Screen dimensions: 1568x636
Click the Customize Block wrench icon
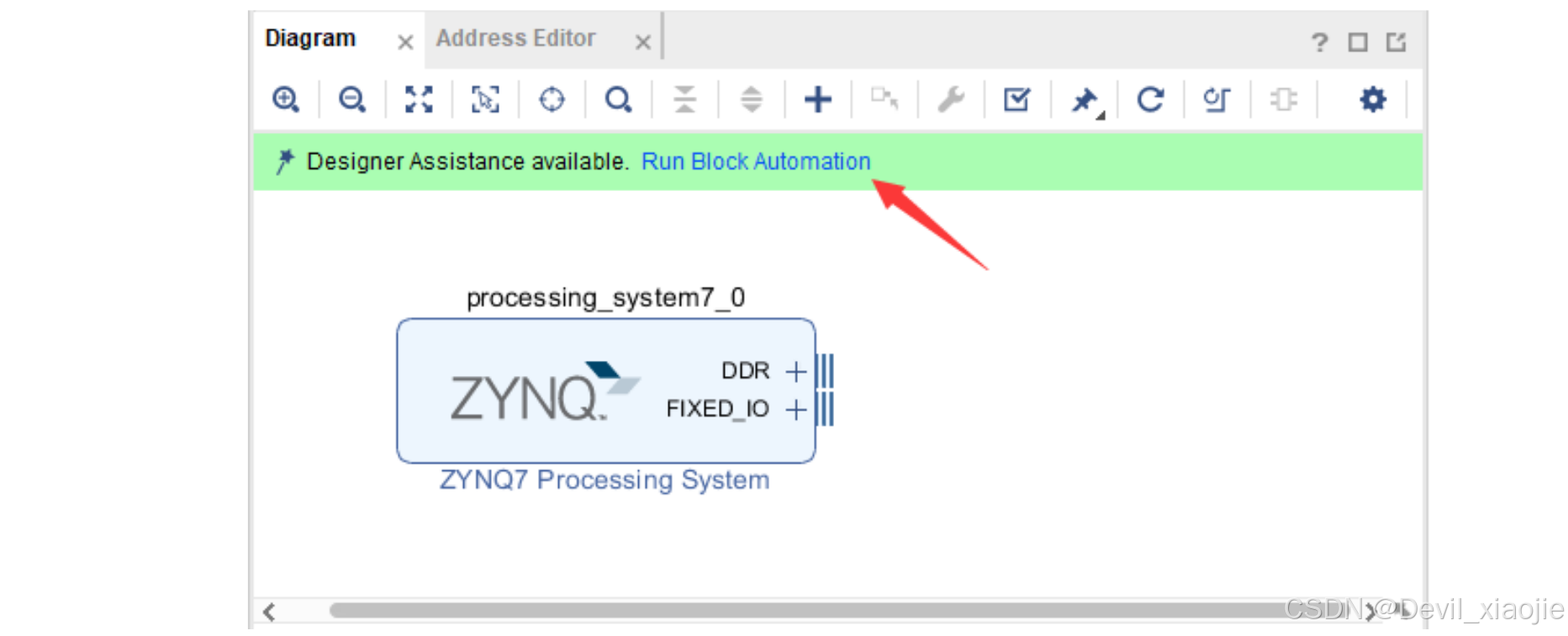pos(951,99)
